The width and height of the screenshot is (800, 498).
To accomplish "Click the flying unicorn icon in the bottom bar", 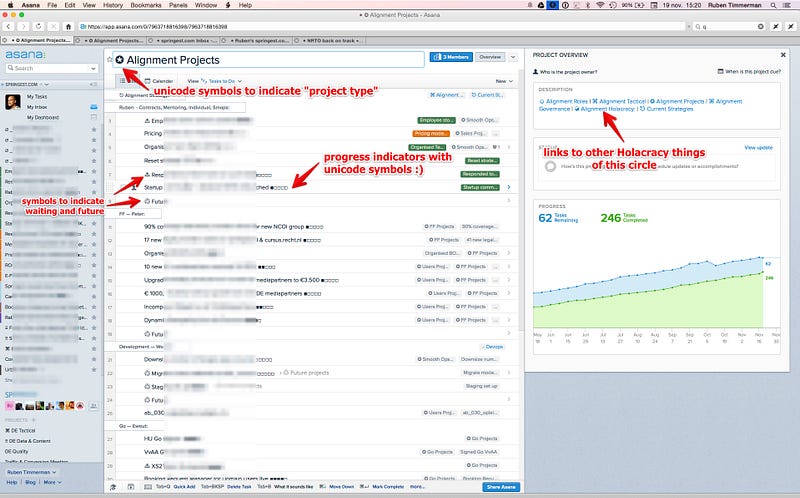I will pos(113,487).
